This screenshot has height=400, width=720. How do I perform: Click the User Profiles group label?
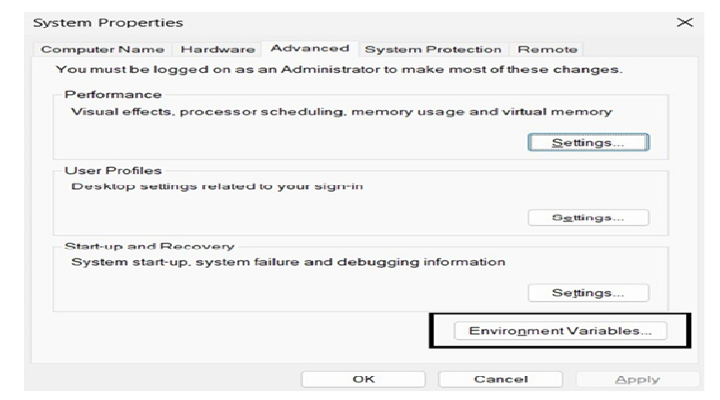point(113,171)
